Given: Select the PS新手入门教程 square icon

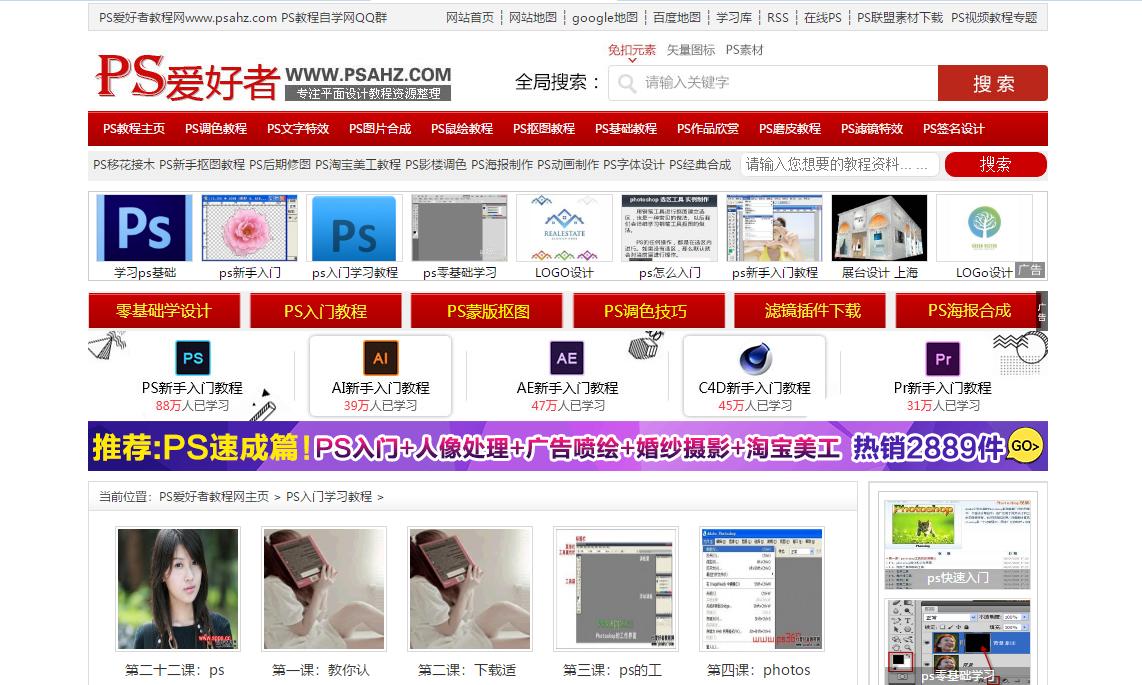Looking at the screenshot, I should pyautogui.click(x=192, y=356).
